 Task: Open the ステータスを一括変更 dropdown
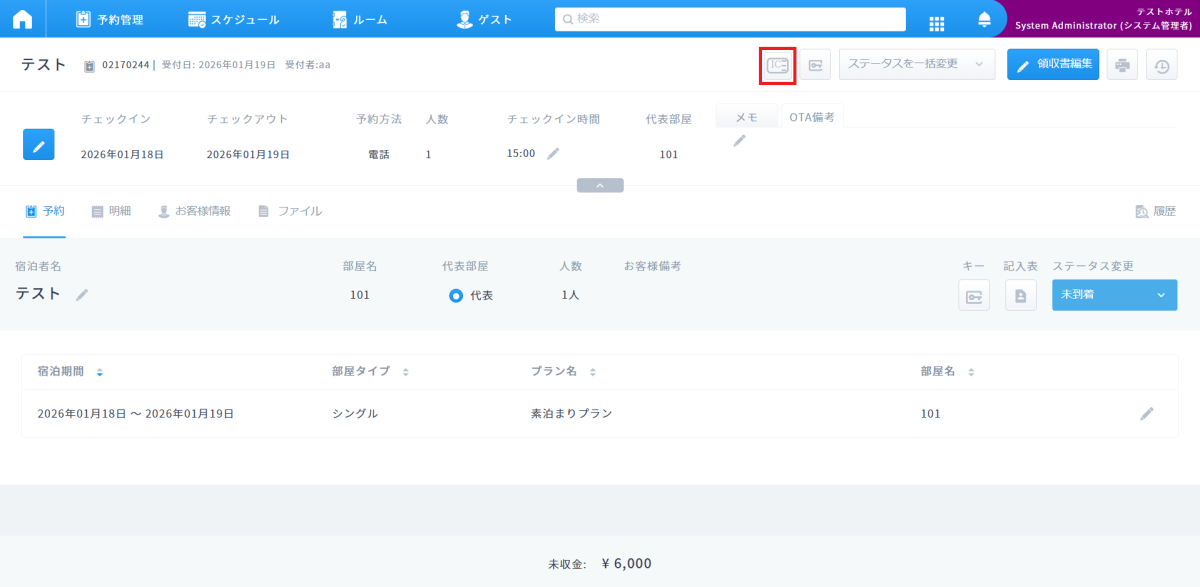(x=916, y=64)
